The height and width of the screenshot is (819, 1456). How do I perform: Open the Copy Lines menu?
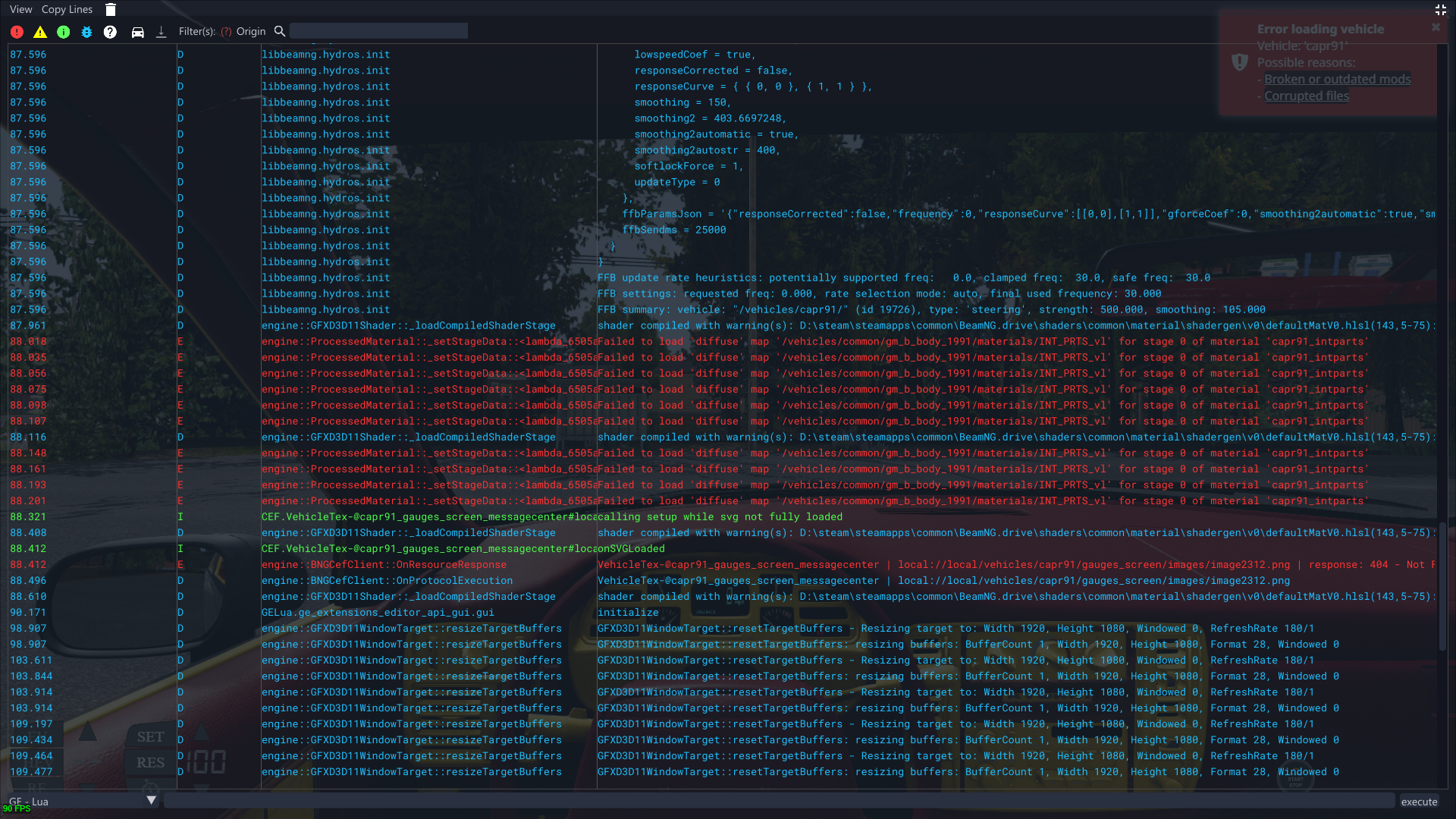click(67, 9)
